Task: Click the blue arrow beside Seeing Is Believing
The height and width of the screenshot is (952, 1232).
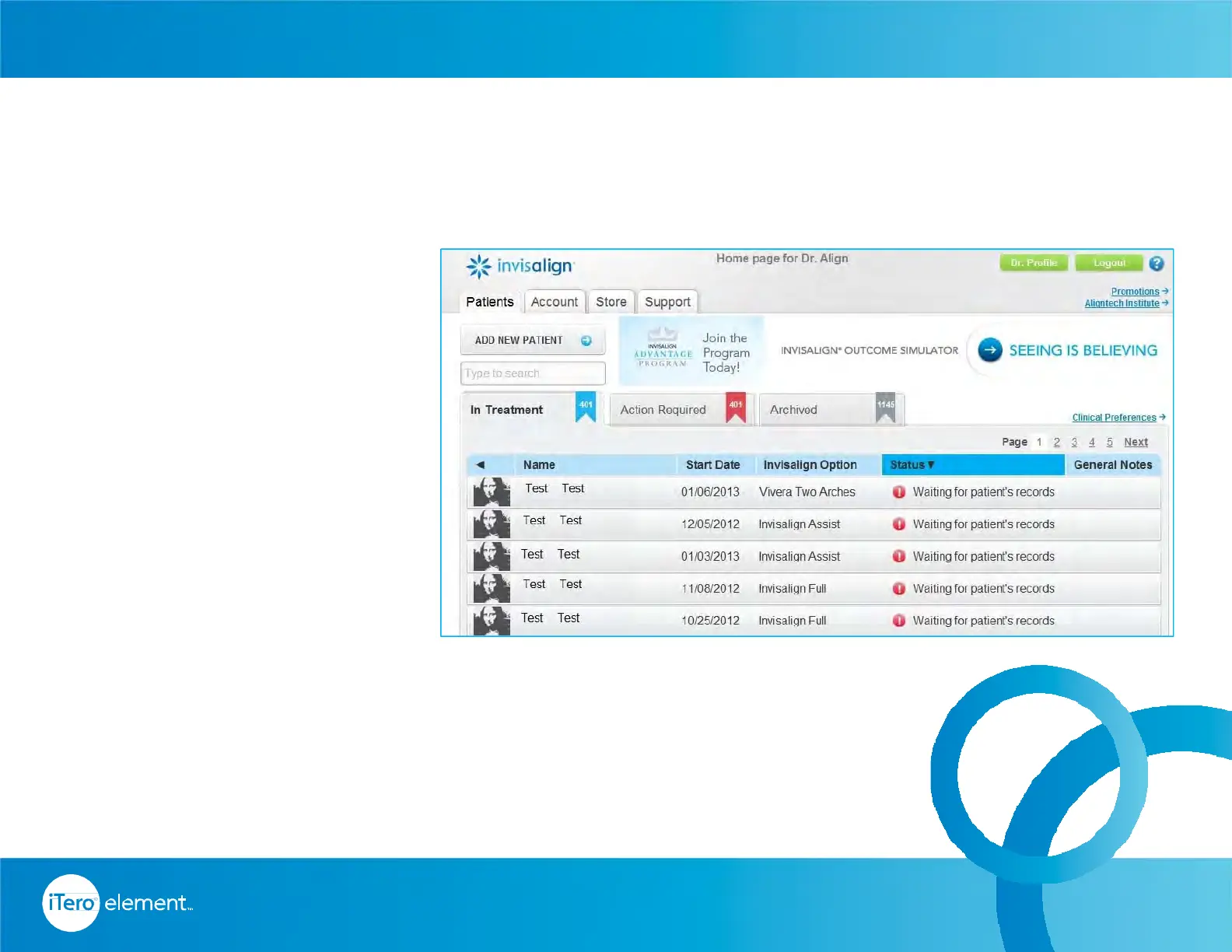Action: point(990,350)
